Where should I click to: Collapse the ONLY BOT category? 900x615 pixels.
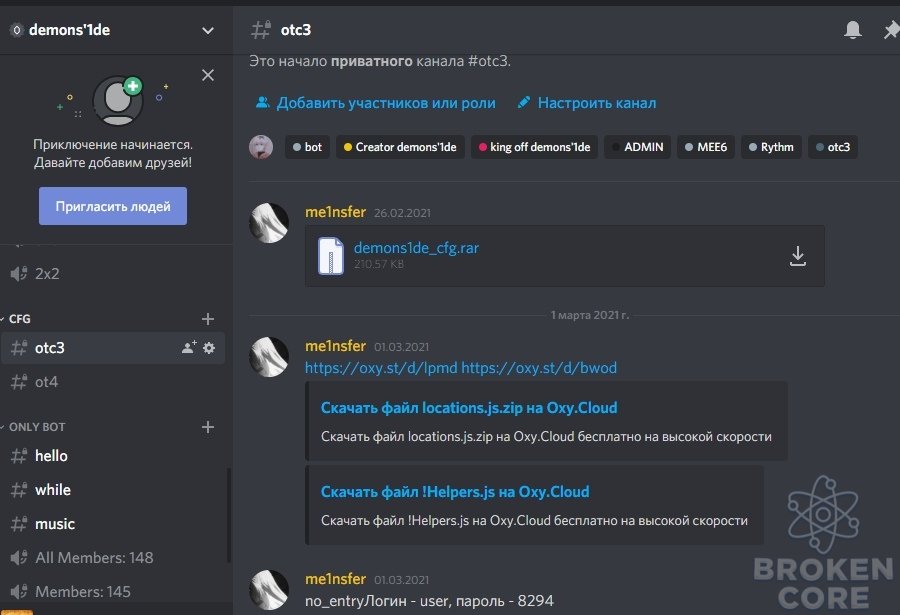33,427
